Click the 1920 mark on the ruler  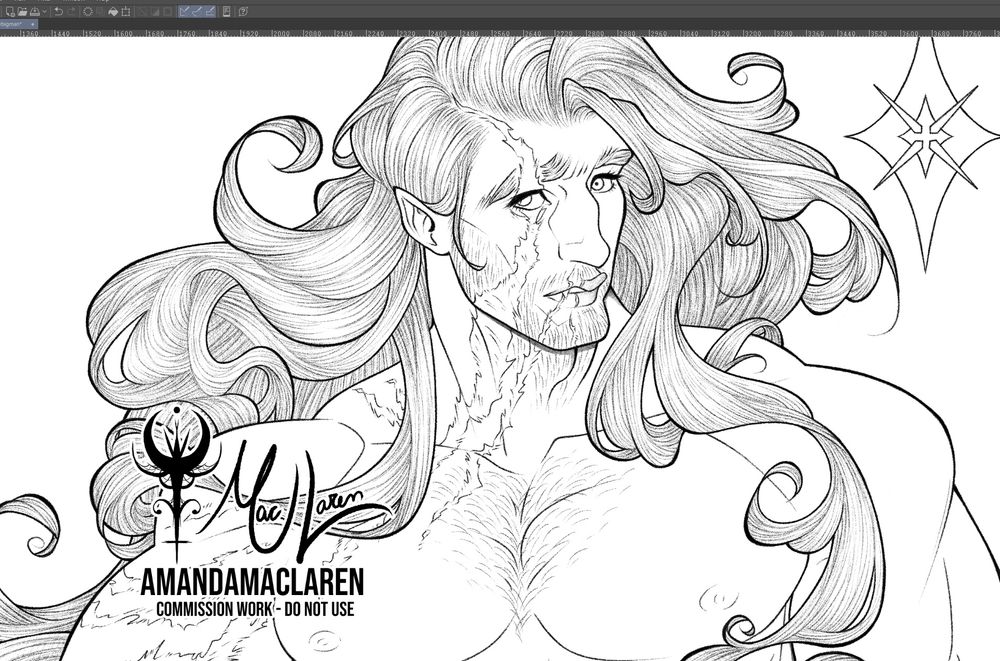(x=242, y=32)
